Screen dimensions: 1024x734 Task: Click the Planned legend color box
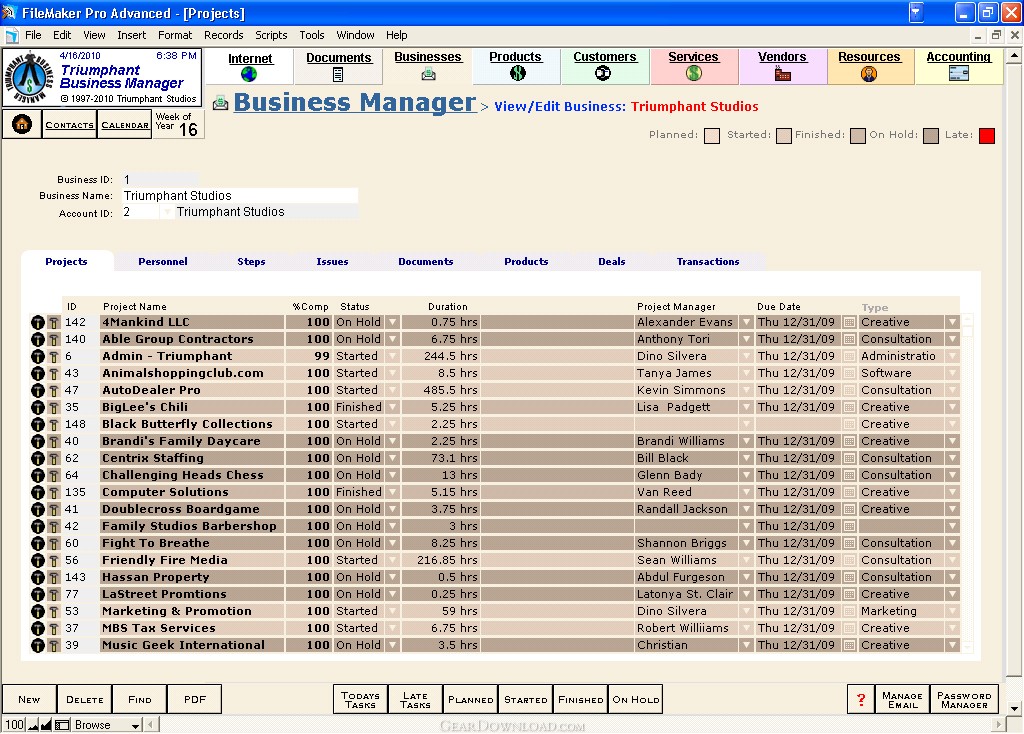click(712, 135)
